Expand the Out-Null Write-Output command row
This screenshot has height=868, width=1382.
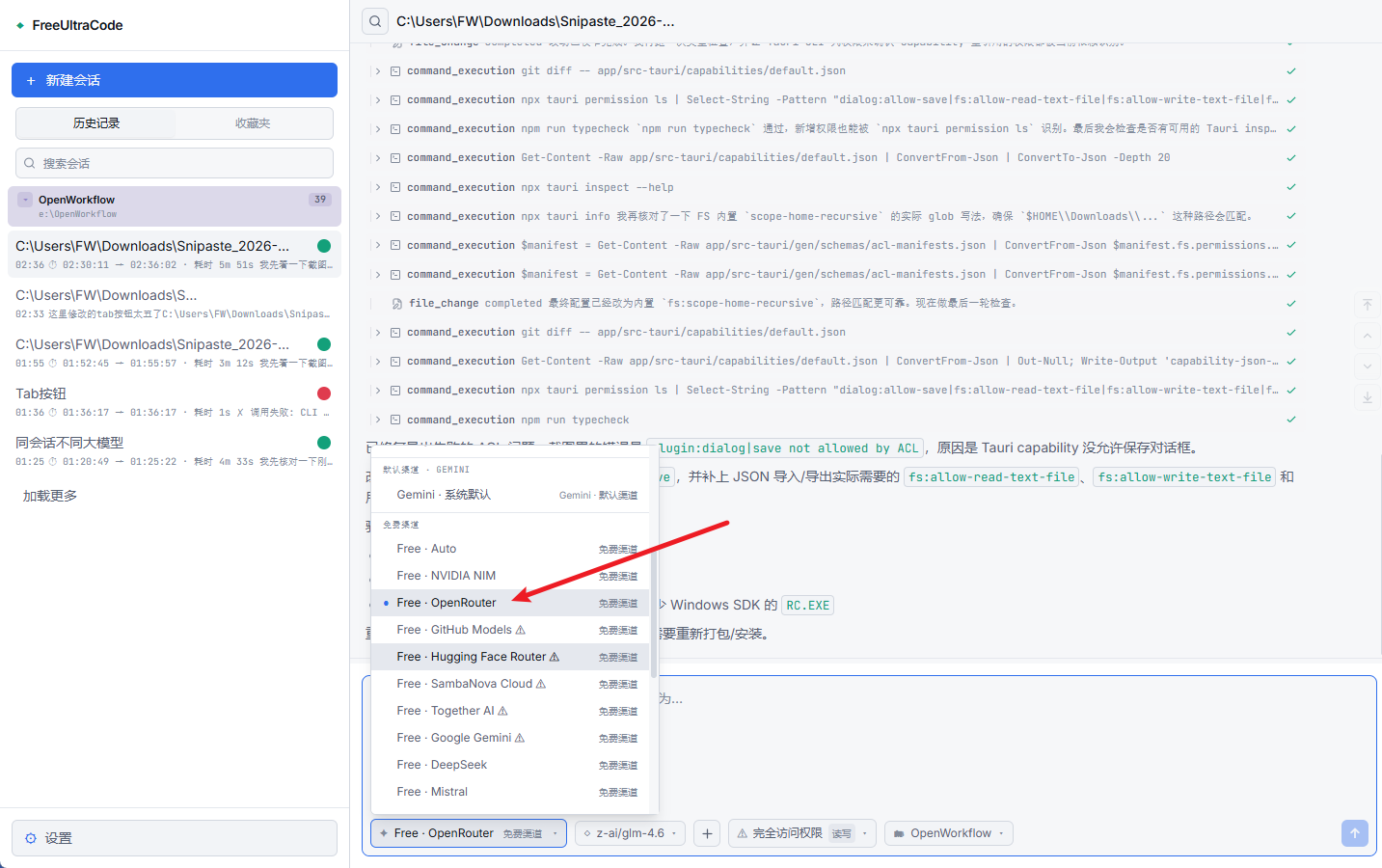[378, 362]
